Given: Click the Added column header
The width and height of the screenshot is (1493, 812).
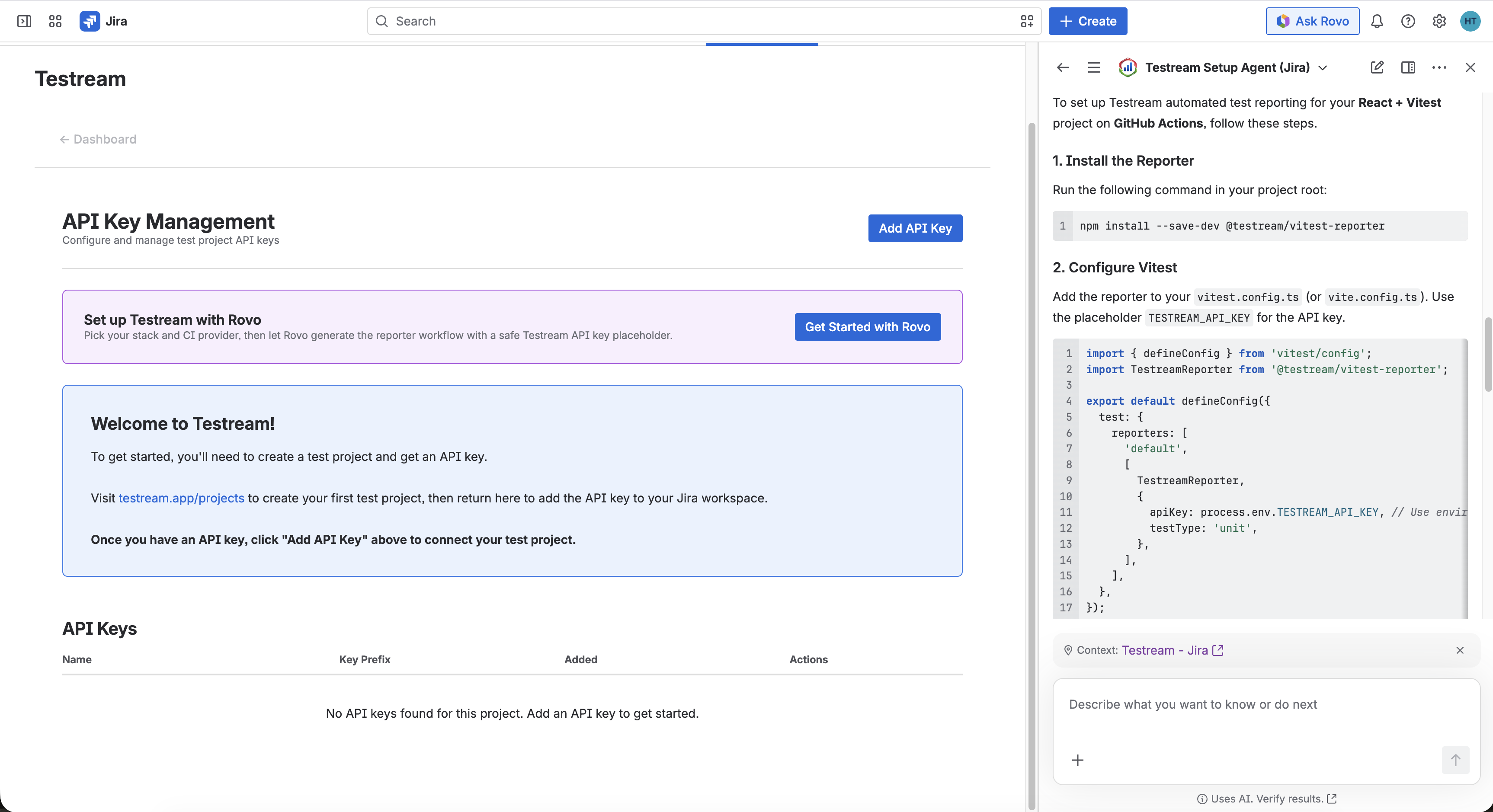Looking at the screenshot, I should (581, 659).
